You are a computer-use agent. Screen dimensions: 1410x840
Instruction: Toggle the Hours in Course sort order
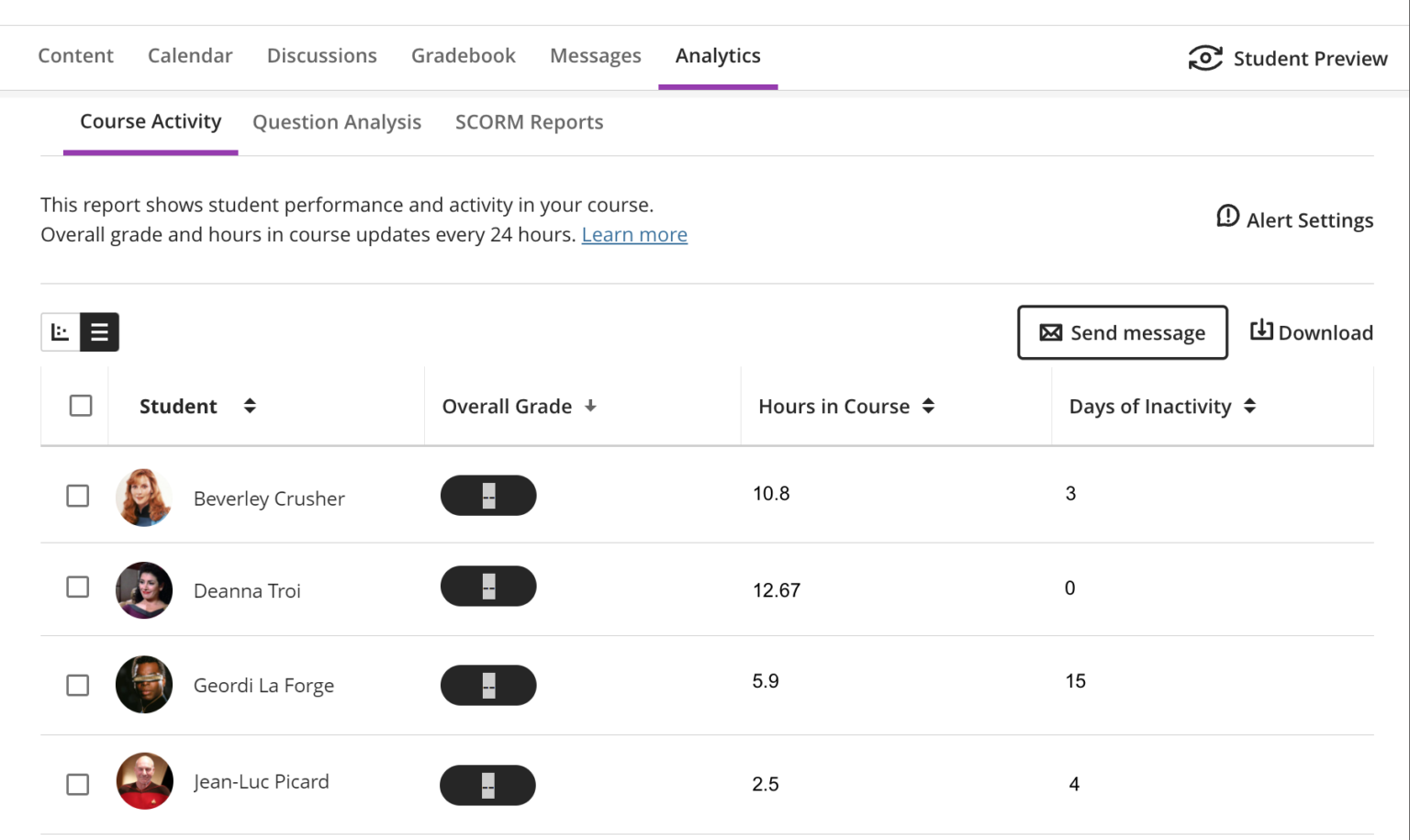point(928,405)
